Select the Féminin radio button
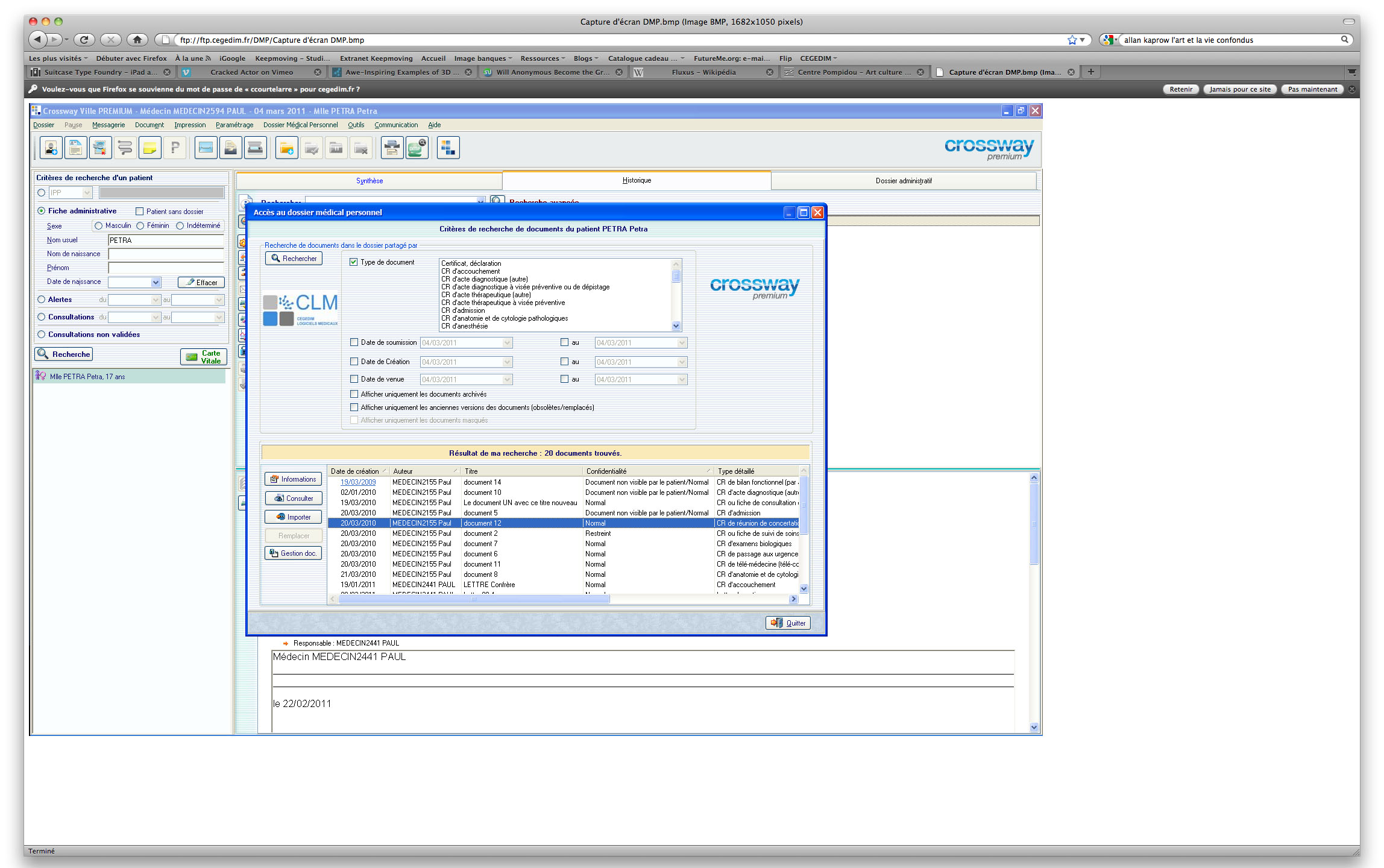The width and height of the screenshot is (1384, 868). (140, 225)
